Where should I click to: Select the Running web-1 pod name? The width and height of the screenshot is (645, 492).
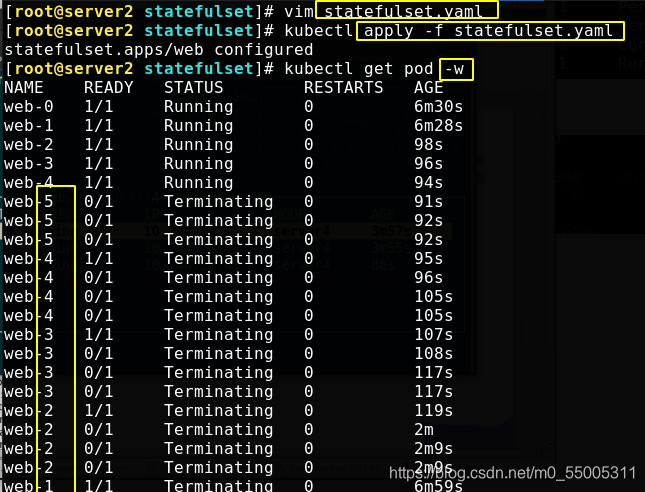pyautogui.click(x=29, y=125)
